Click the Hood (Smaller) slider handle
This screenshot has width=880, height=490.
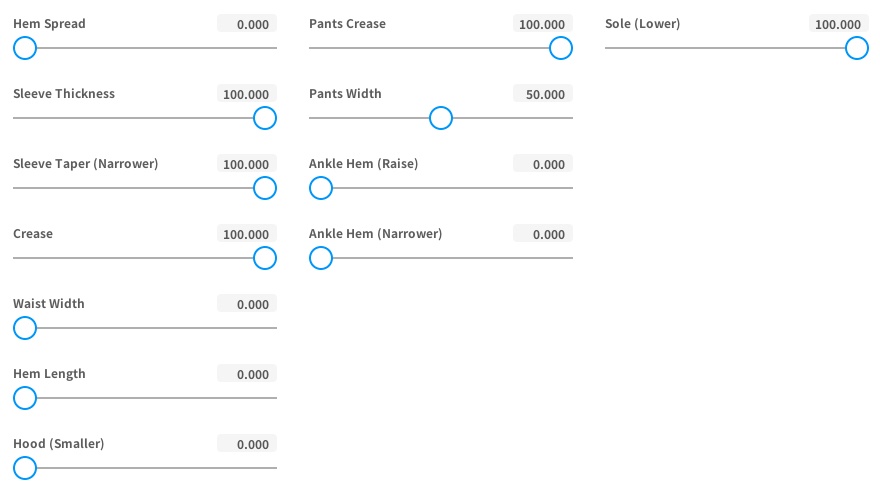(x=25, y=468)
